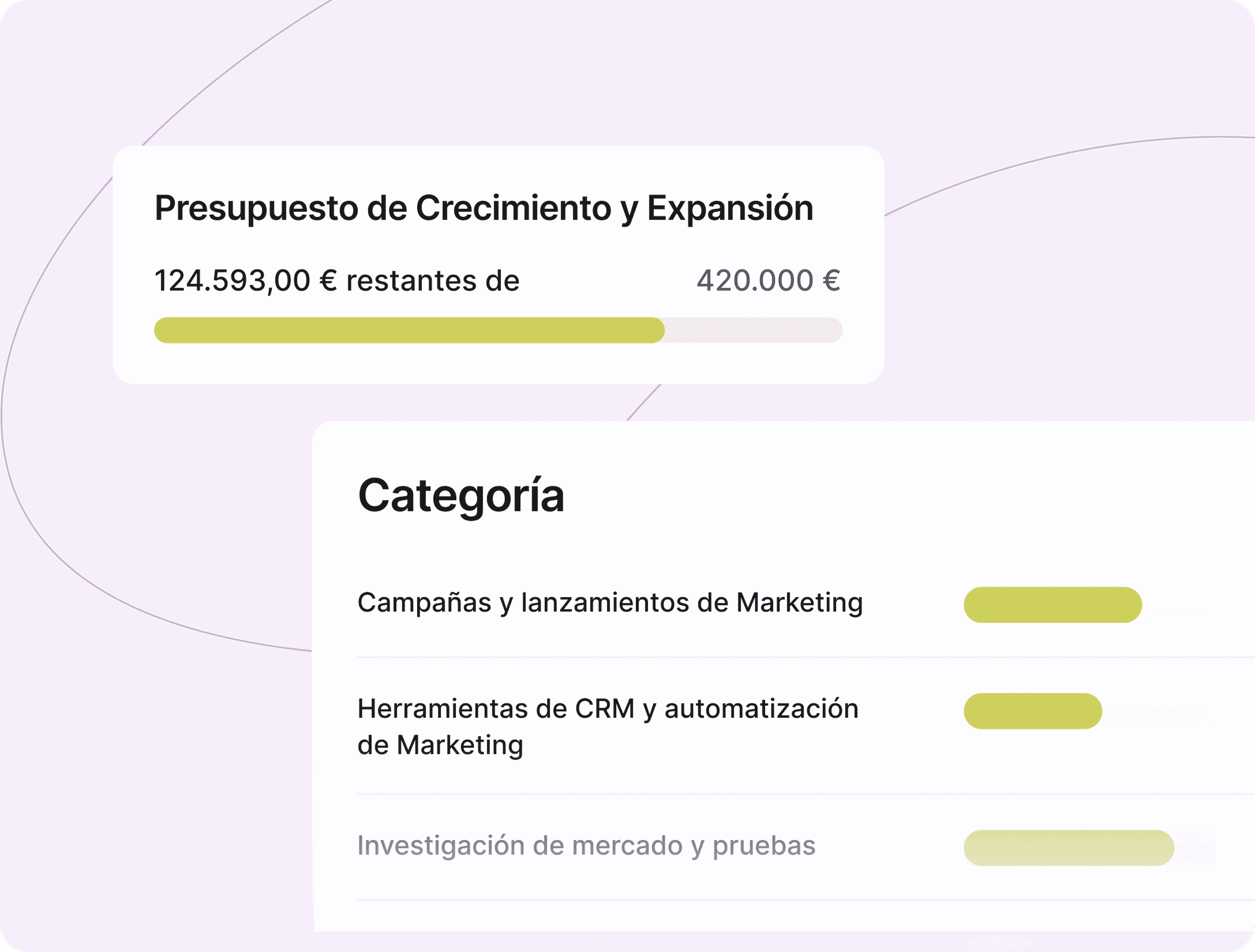Select the 124.593,00 € restantes de text
The height and width of the screenshot is (952, 1255).
[x=337, y=281]
